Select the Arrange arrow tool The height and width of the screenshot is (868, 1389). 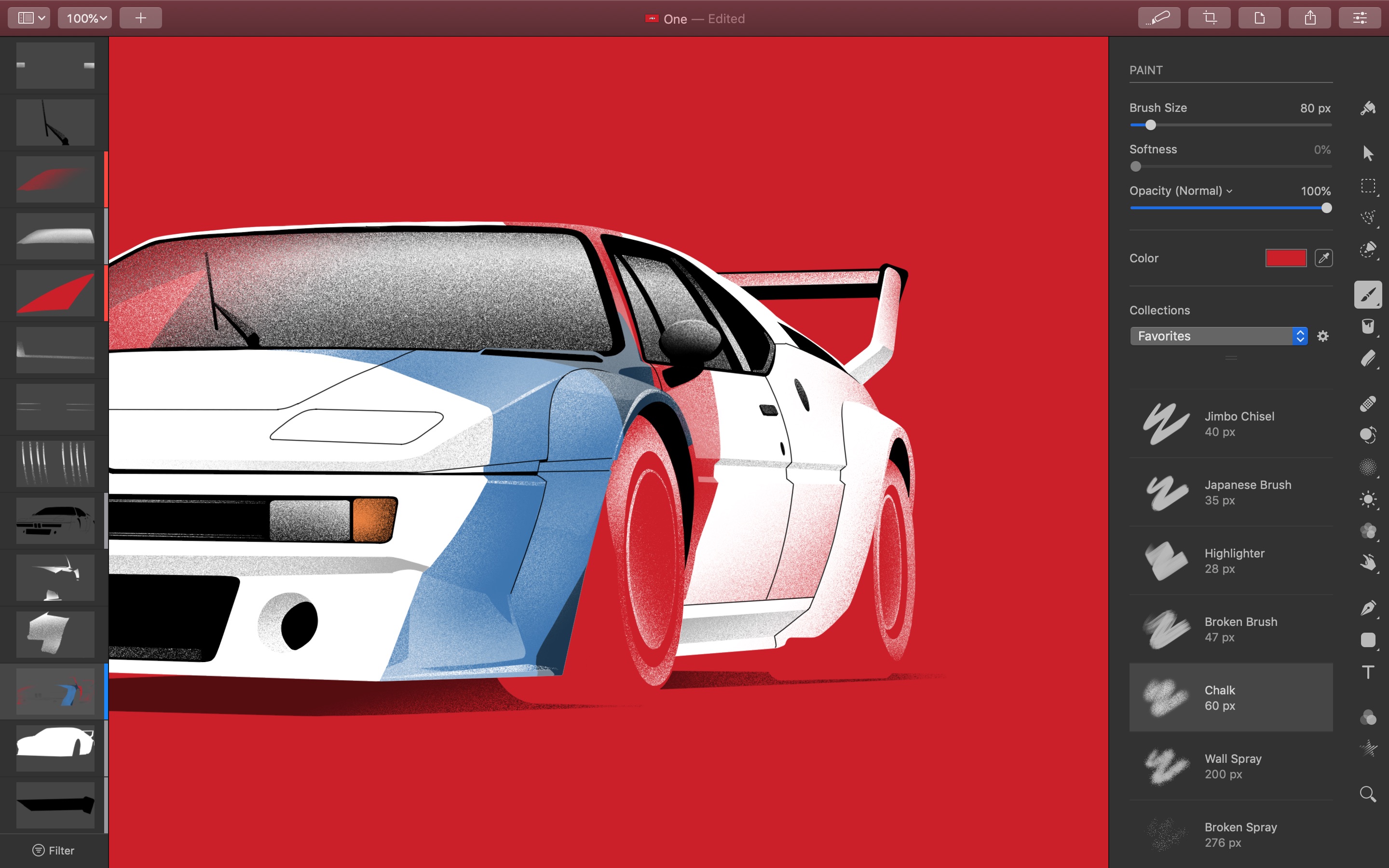click(1368, 153)
